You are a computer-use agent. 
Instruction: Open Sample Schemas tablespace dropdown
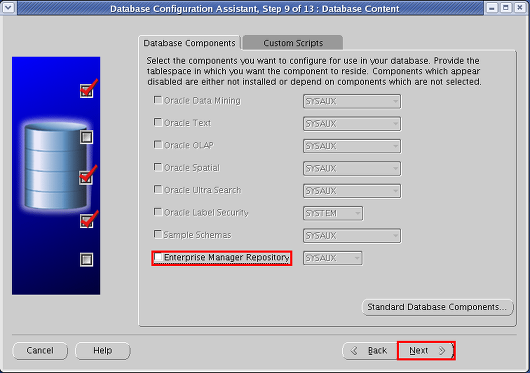pyautogui.click(x=352, y=236)
